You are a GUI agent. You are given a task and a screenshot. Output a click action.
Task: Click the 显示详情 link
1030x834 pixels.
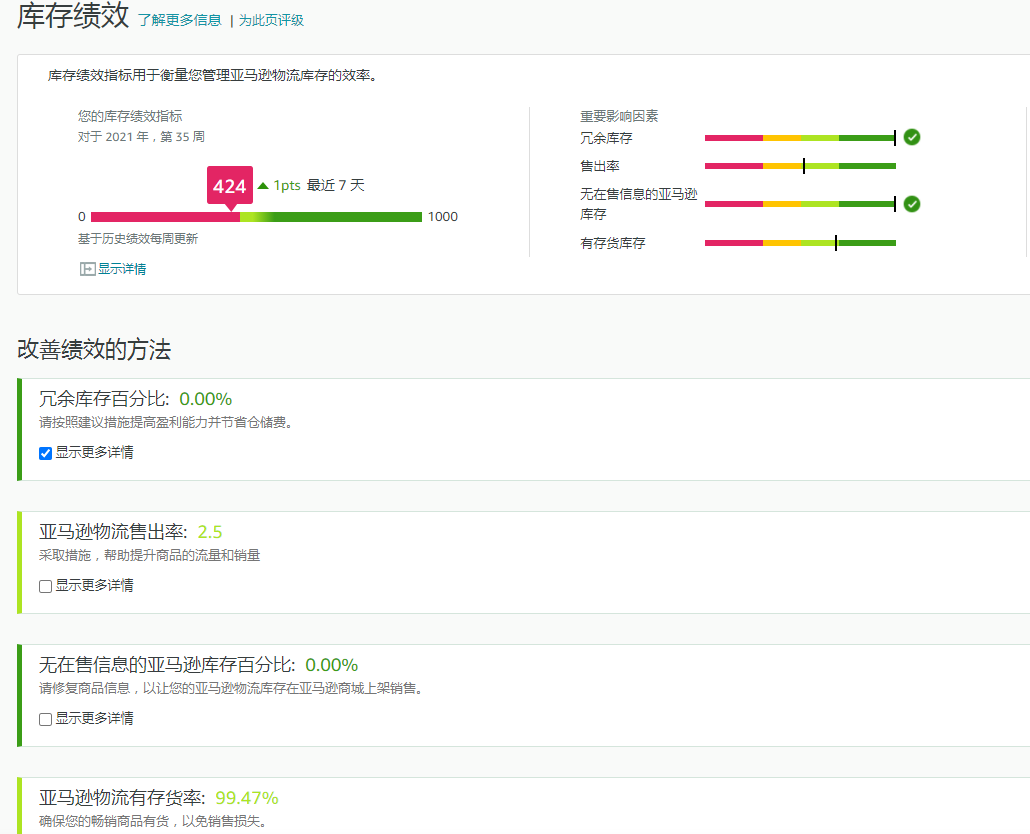122,269
